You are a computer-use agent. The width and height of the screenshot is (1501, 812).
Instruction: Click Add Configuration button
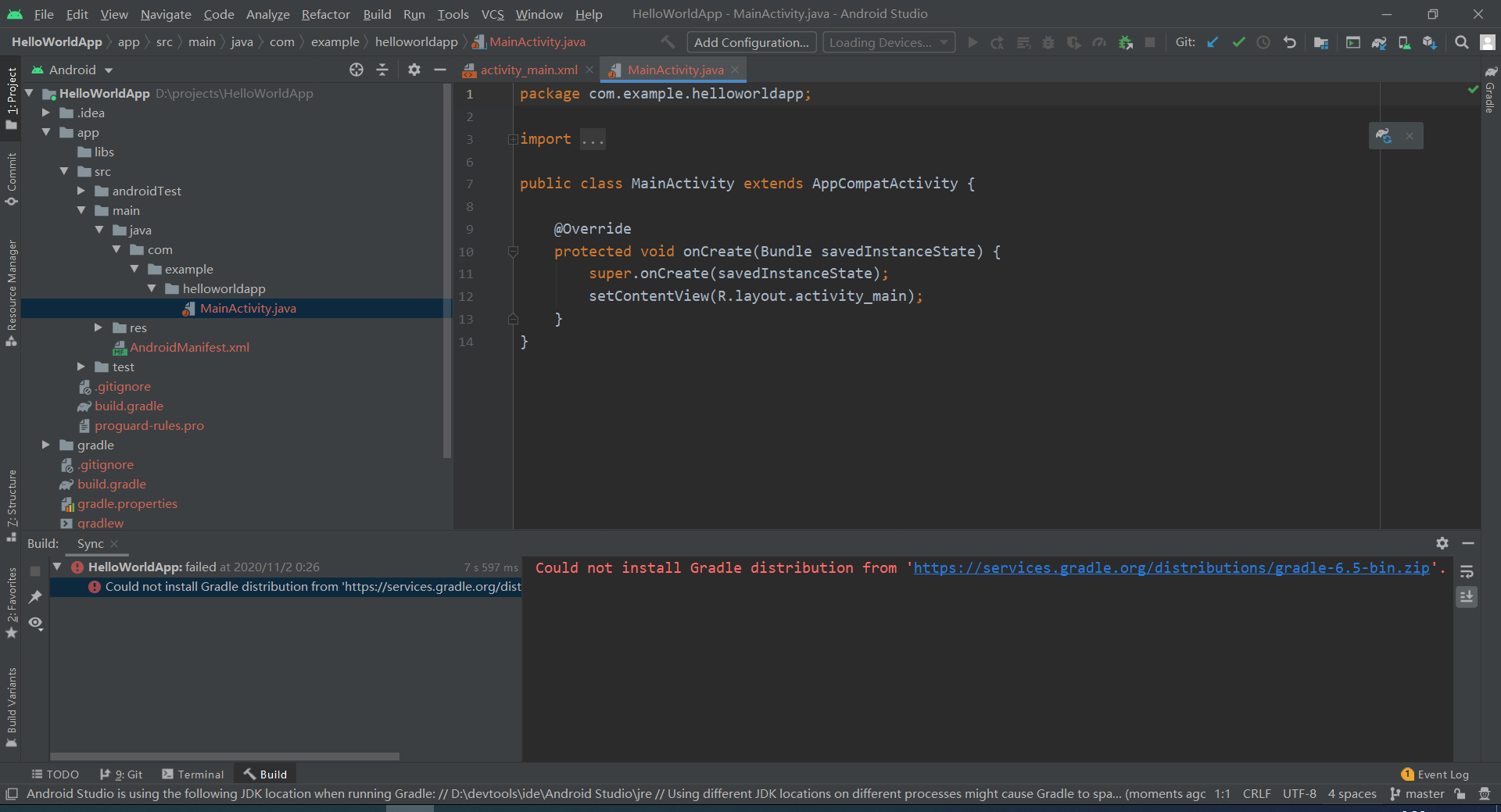click(751, 42)
